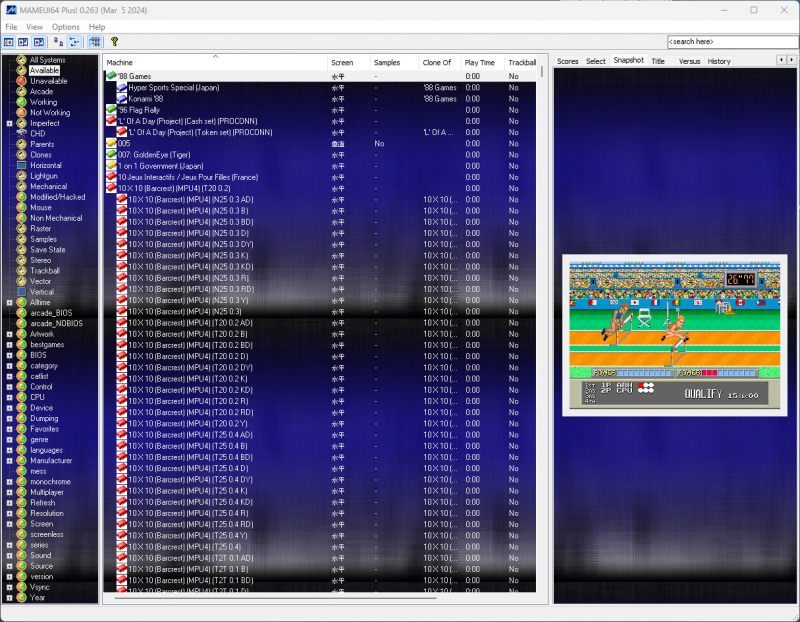Expand the CPU folder tree node
Viewport: 800px width, 622px height.
tap(9, 397)
